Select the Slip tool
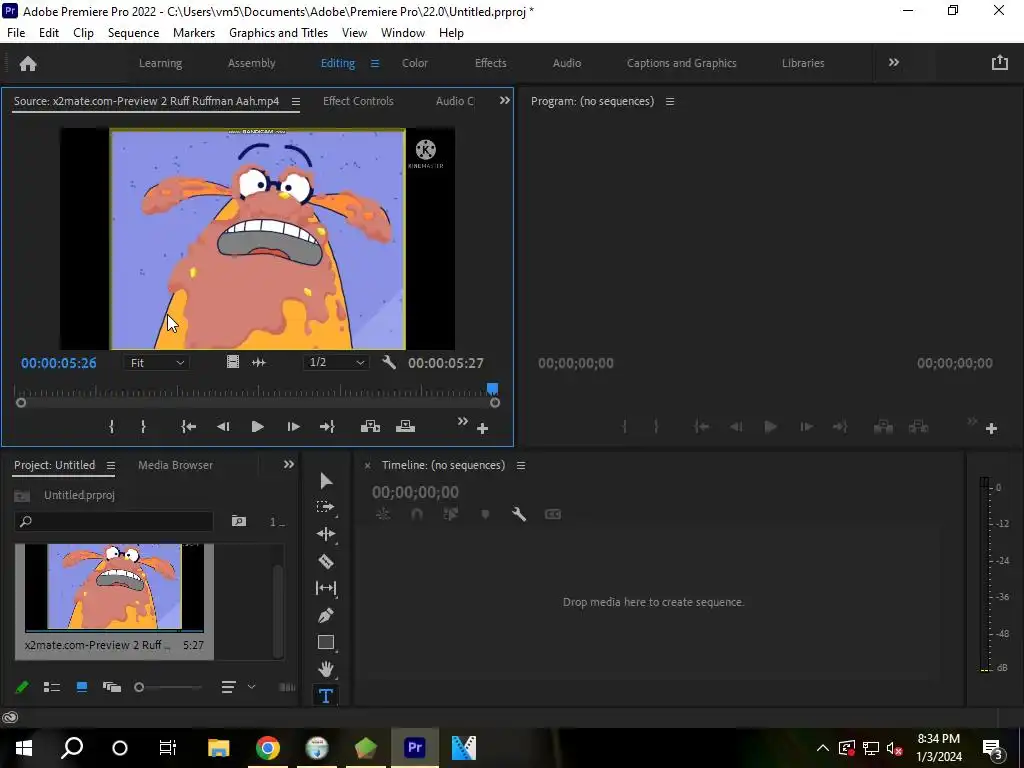 pyautogui.click(x=326, y=588)
